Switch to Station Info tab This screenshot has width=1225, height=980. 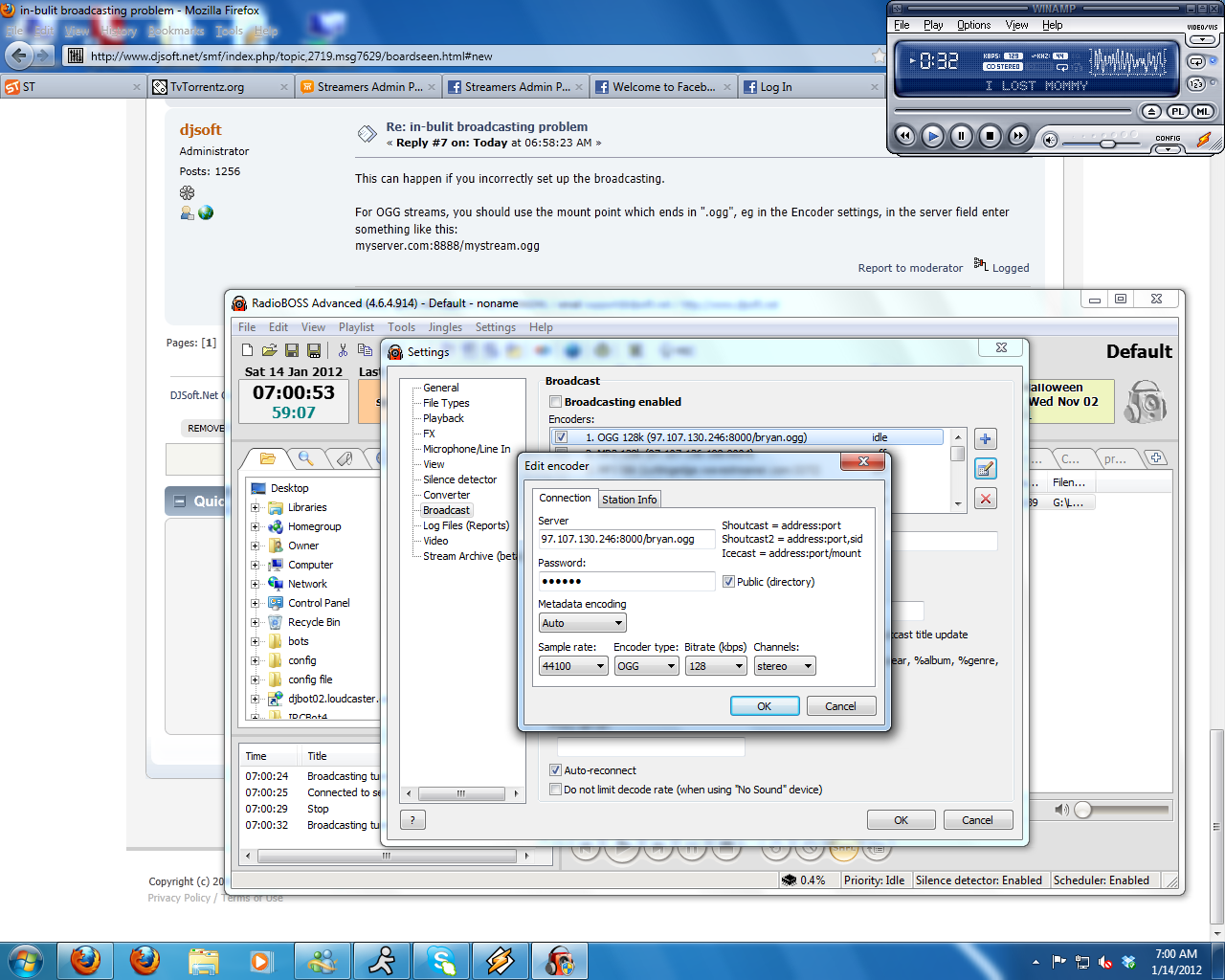[x=629, y=500]
